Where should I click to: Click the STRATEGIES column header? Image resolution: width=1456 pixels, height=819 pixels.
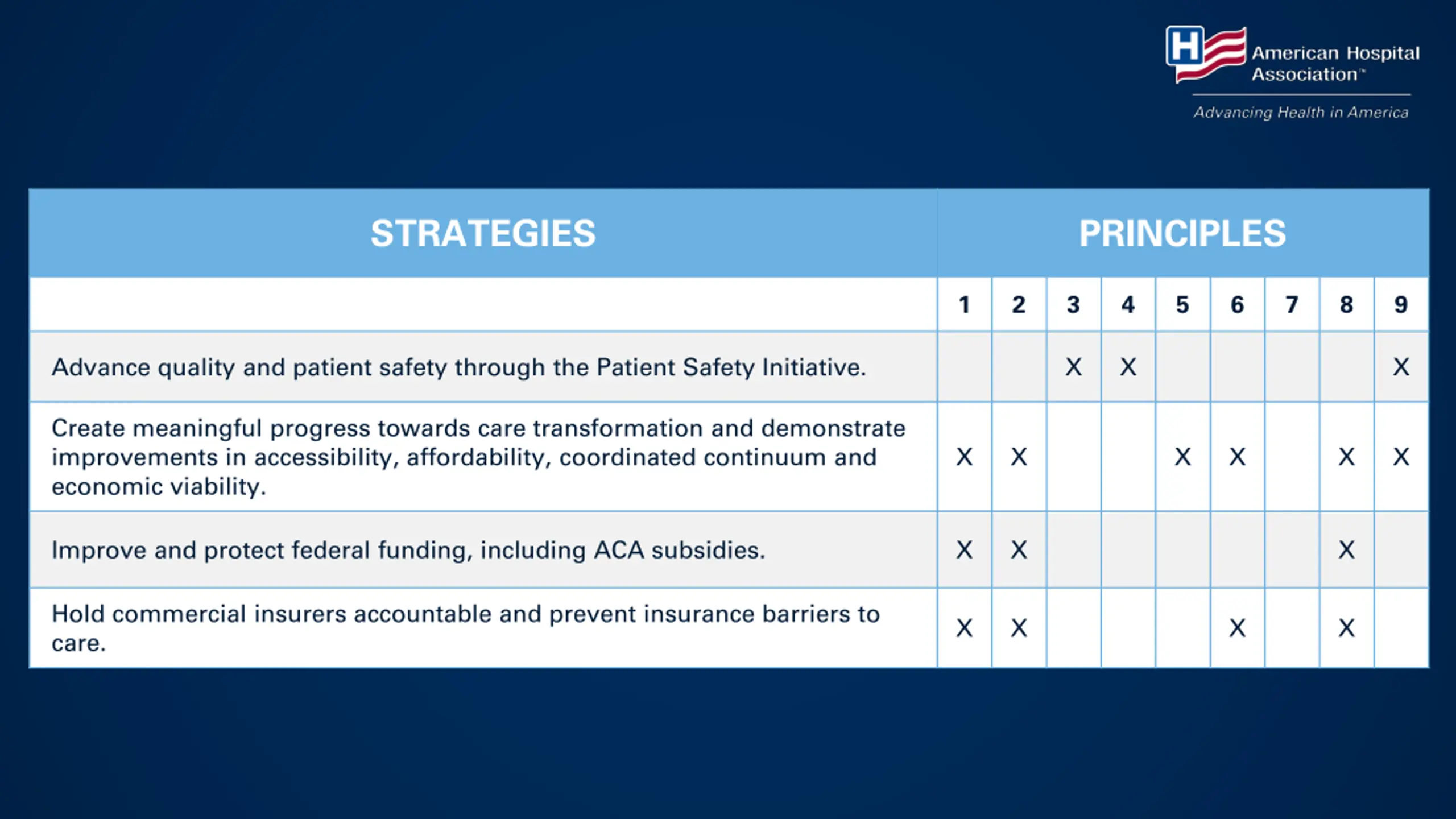click(x=483, y=233)
